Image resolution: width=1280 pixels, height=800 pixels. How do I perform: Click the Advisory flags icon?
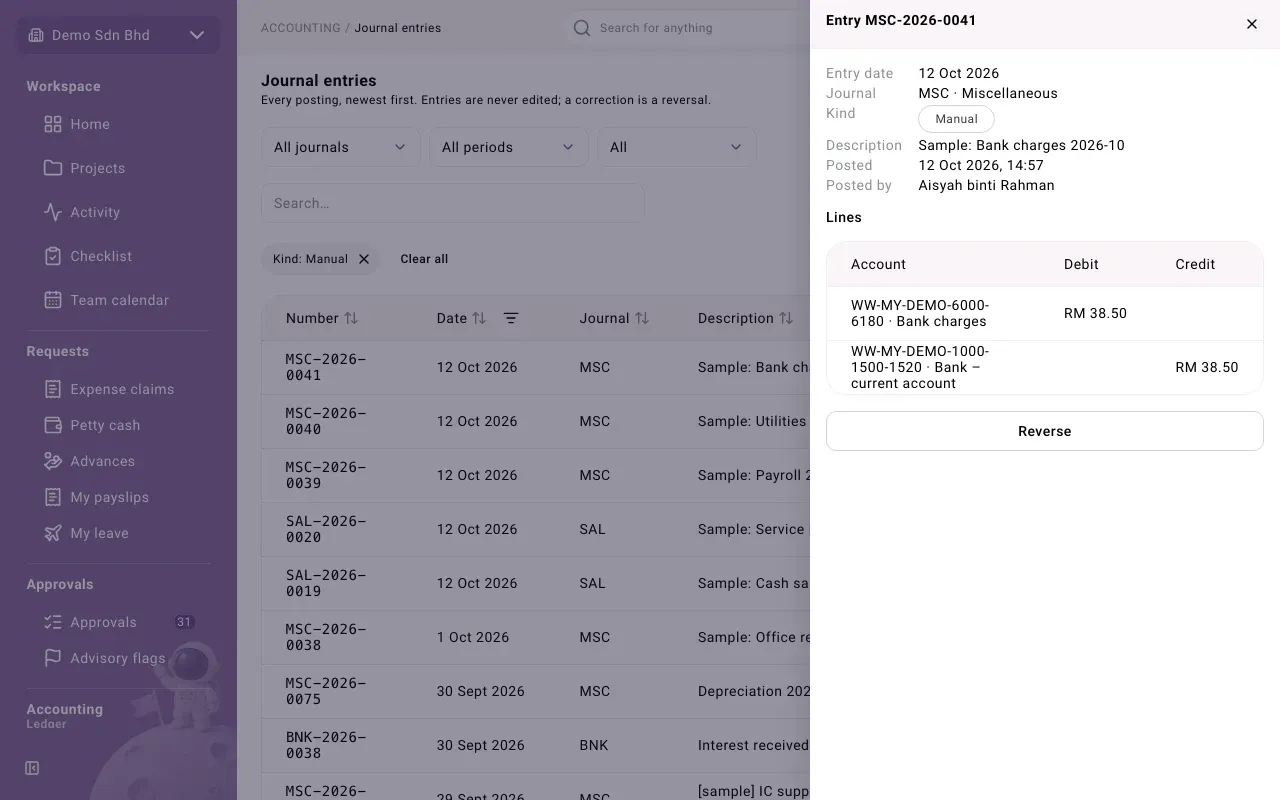click(53, 658)
